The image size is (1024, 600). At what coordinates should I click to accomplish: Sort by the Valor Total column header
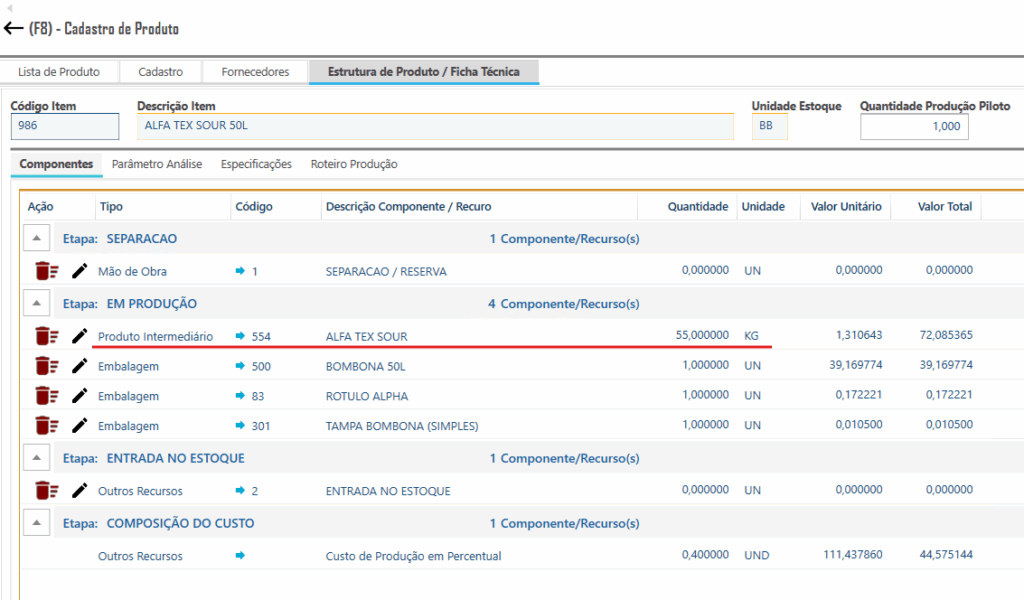point(944,207)
